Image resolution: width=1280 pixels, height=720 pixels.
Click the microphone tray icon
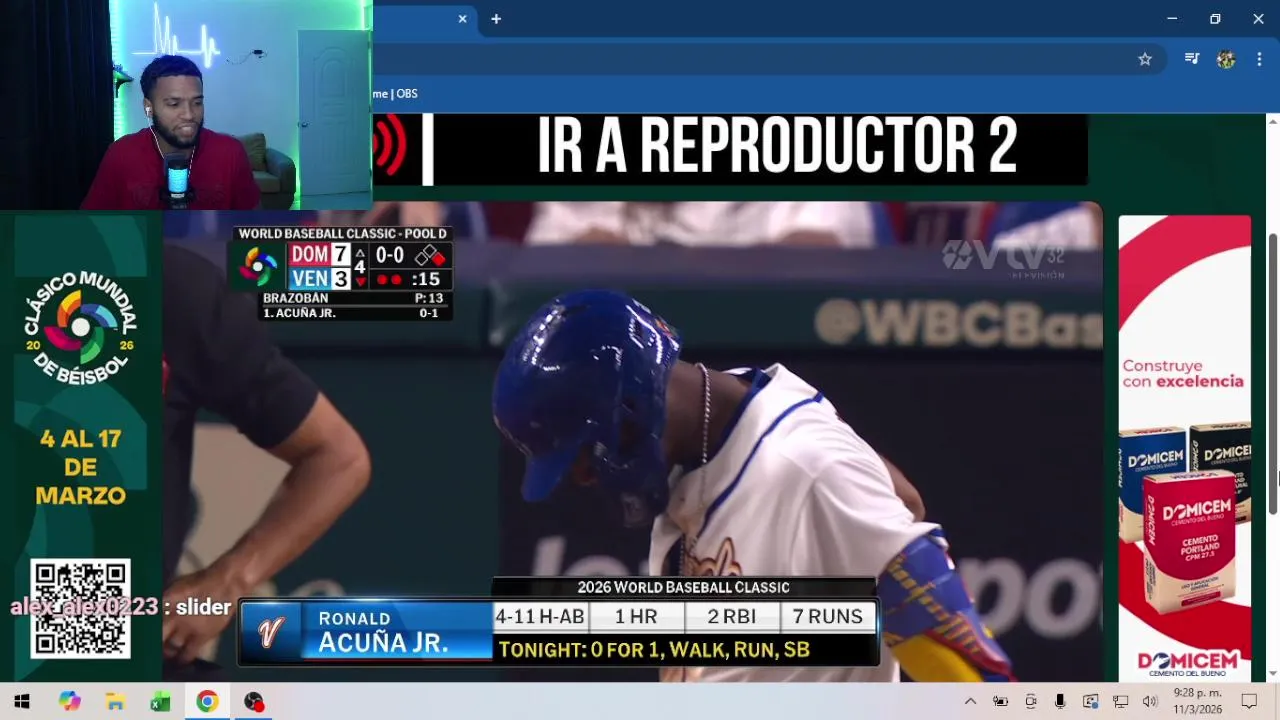1060,701
